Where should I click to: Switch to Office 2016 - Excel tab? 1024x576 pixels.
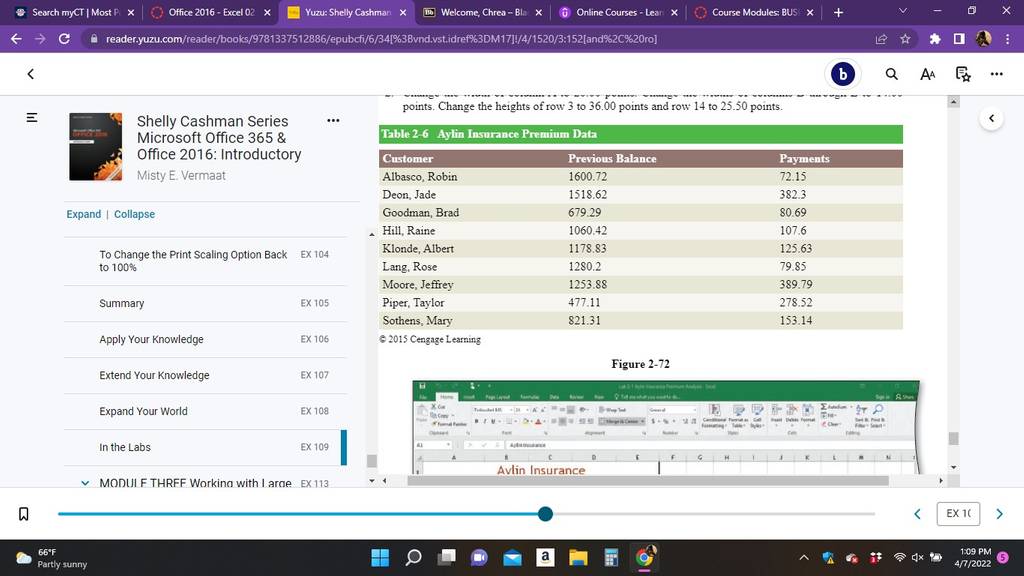pos(211,12)
